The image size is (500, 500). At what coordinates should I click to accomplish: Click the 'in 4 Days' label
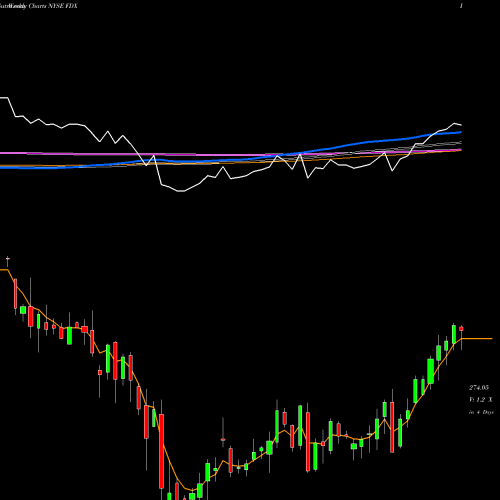(x=481, y=412)
